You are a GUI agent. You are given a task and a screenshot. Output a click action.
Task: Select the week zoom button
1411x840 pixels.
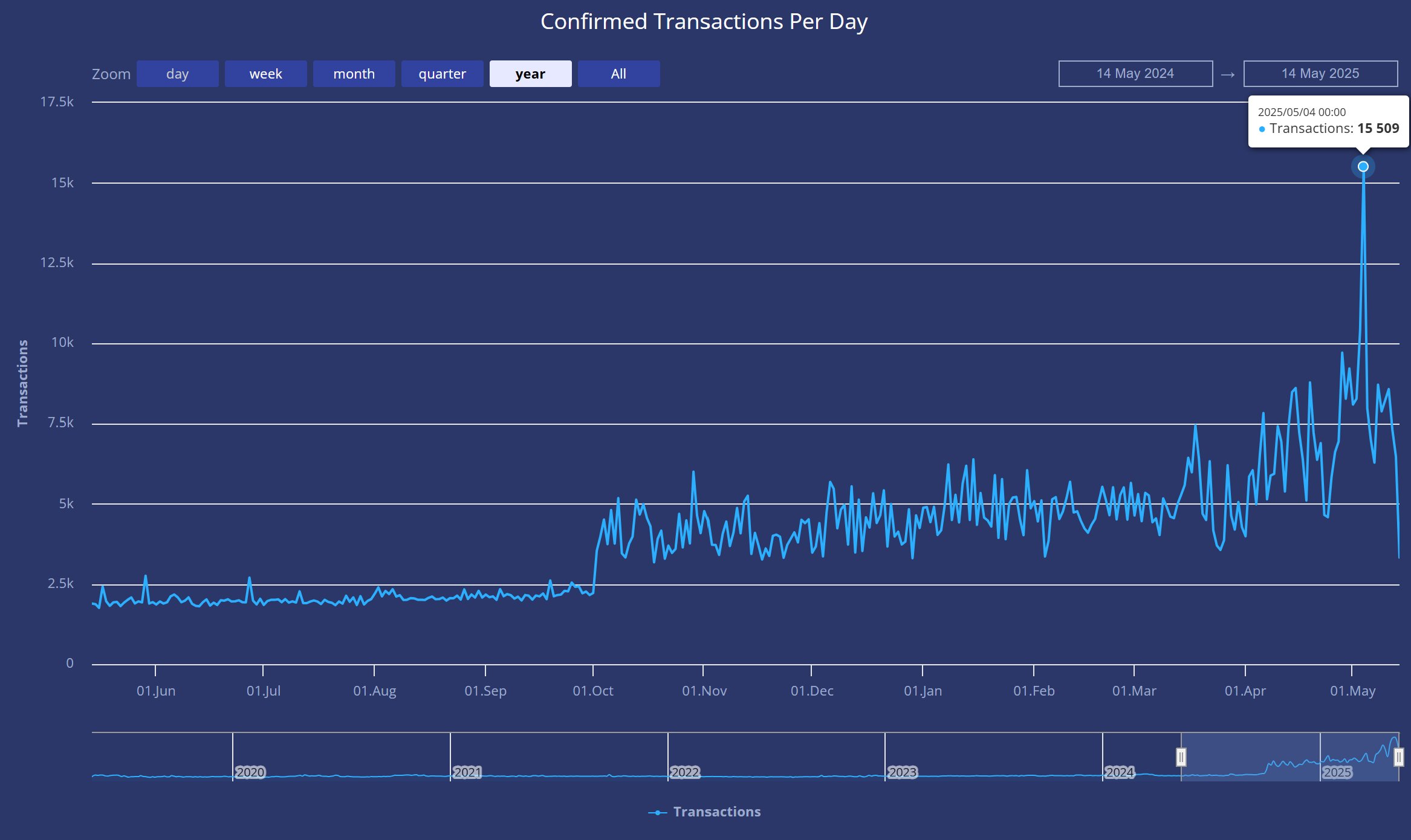click(265, 74)
